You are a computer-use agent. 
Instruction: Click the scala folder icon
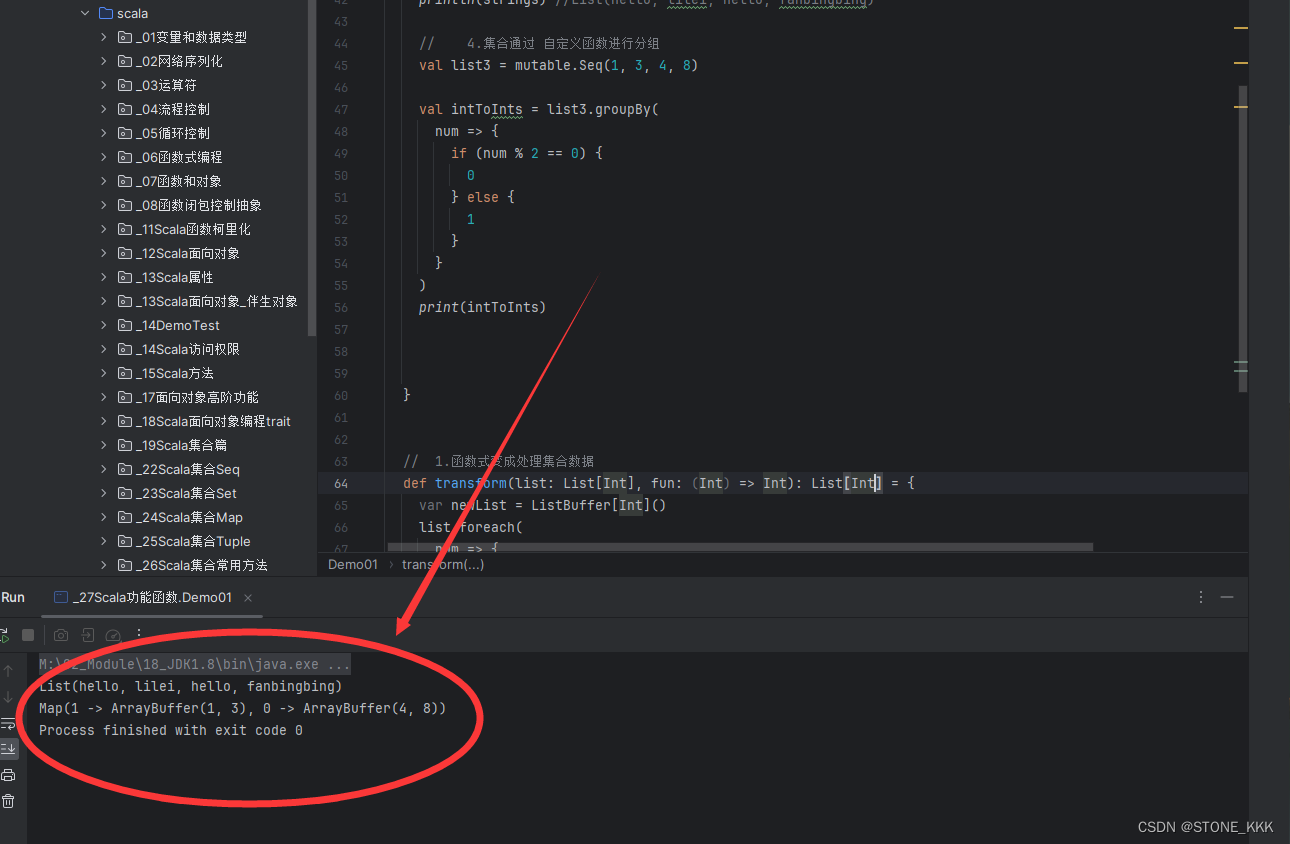tap(106, 13)
